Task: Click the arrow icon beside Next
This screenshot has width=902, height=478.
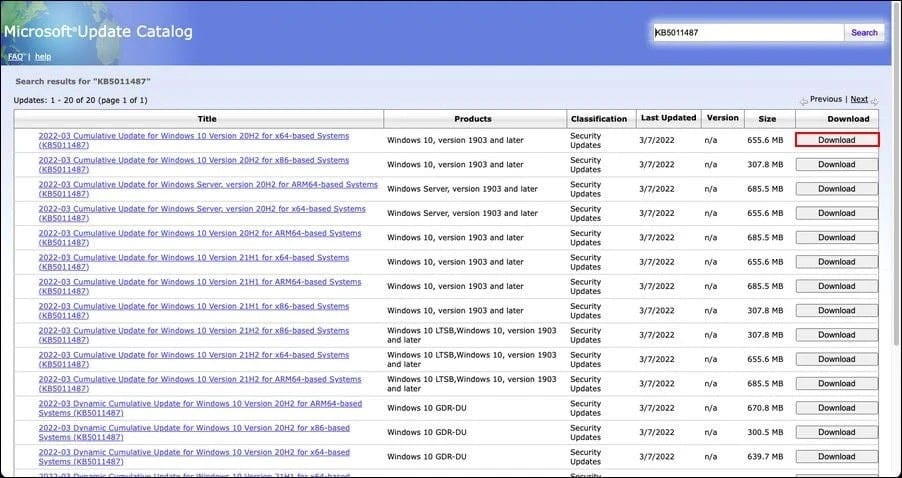Action: click(874, 101)
